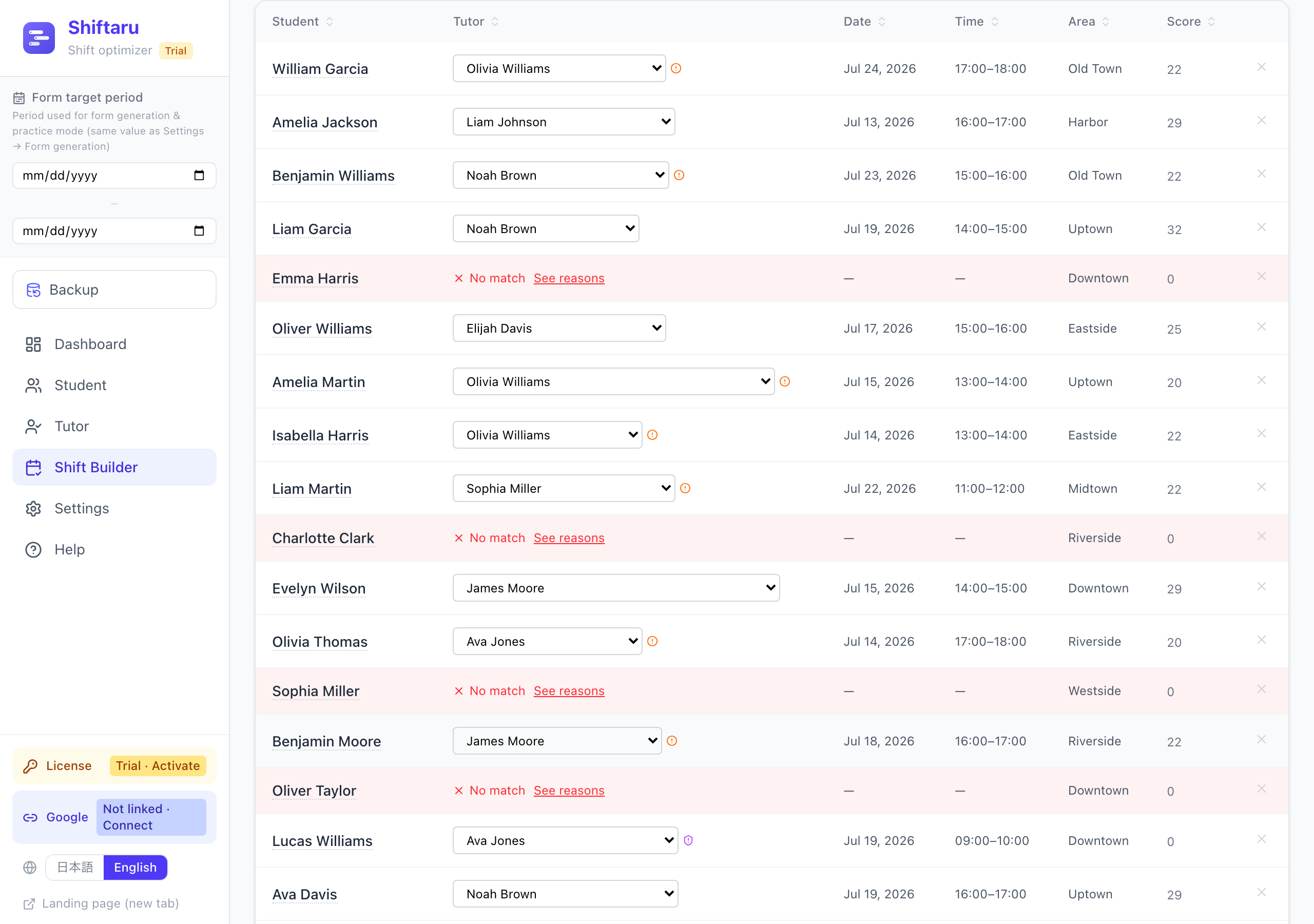Sort table by Score column
The height and width of the screenshot is (924, 1314).
[x=1190, y=21]
